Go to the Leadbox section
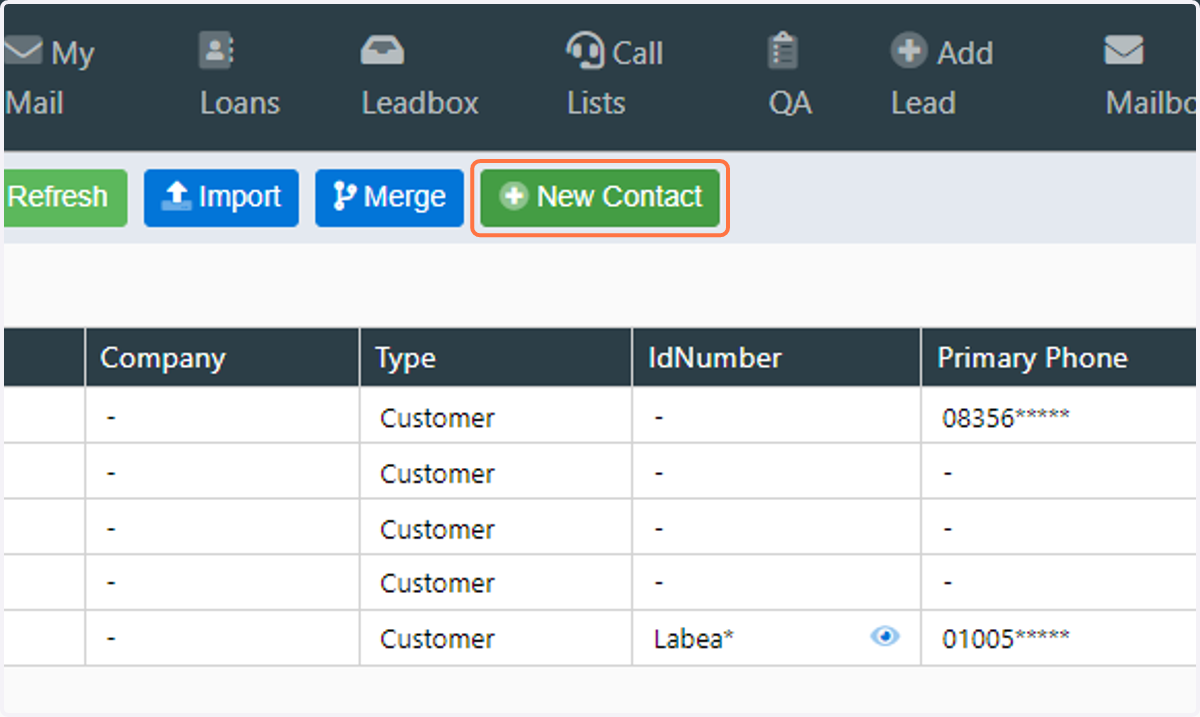Screen dimensions: 1200x717 420,77
